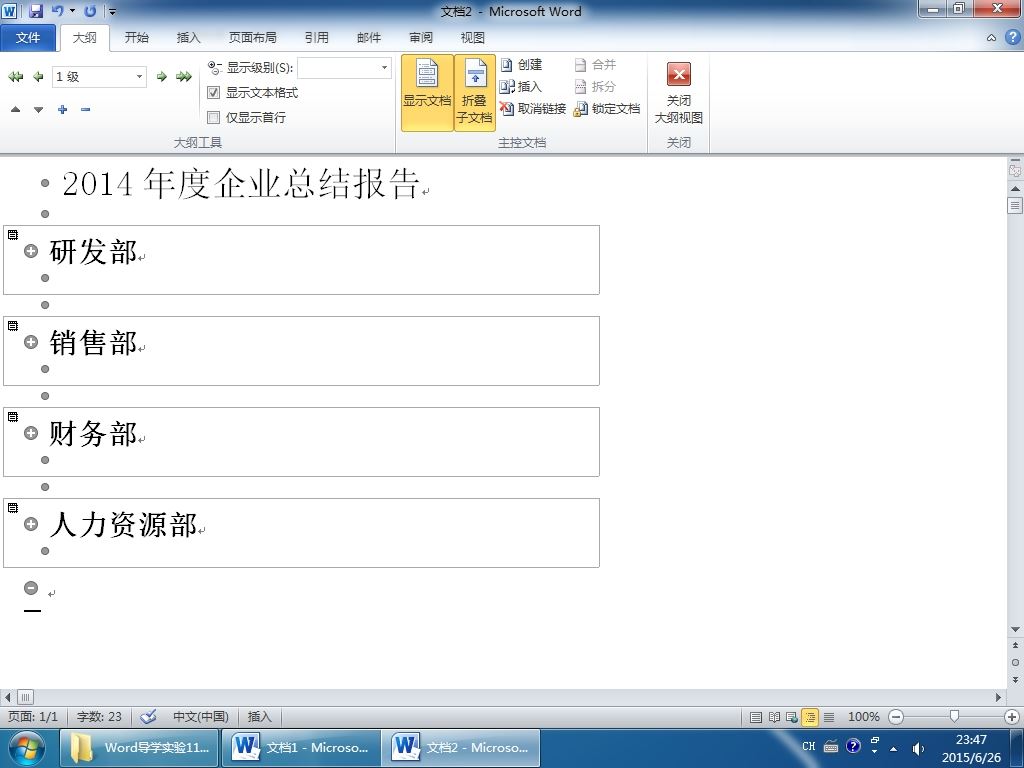Demote to body text double-arrow icon

point(184,76)
